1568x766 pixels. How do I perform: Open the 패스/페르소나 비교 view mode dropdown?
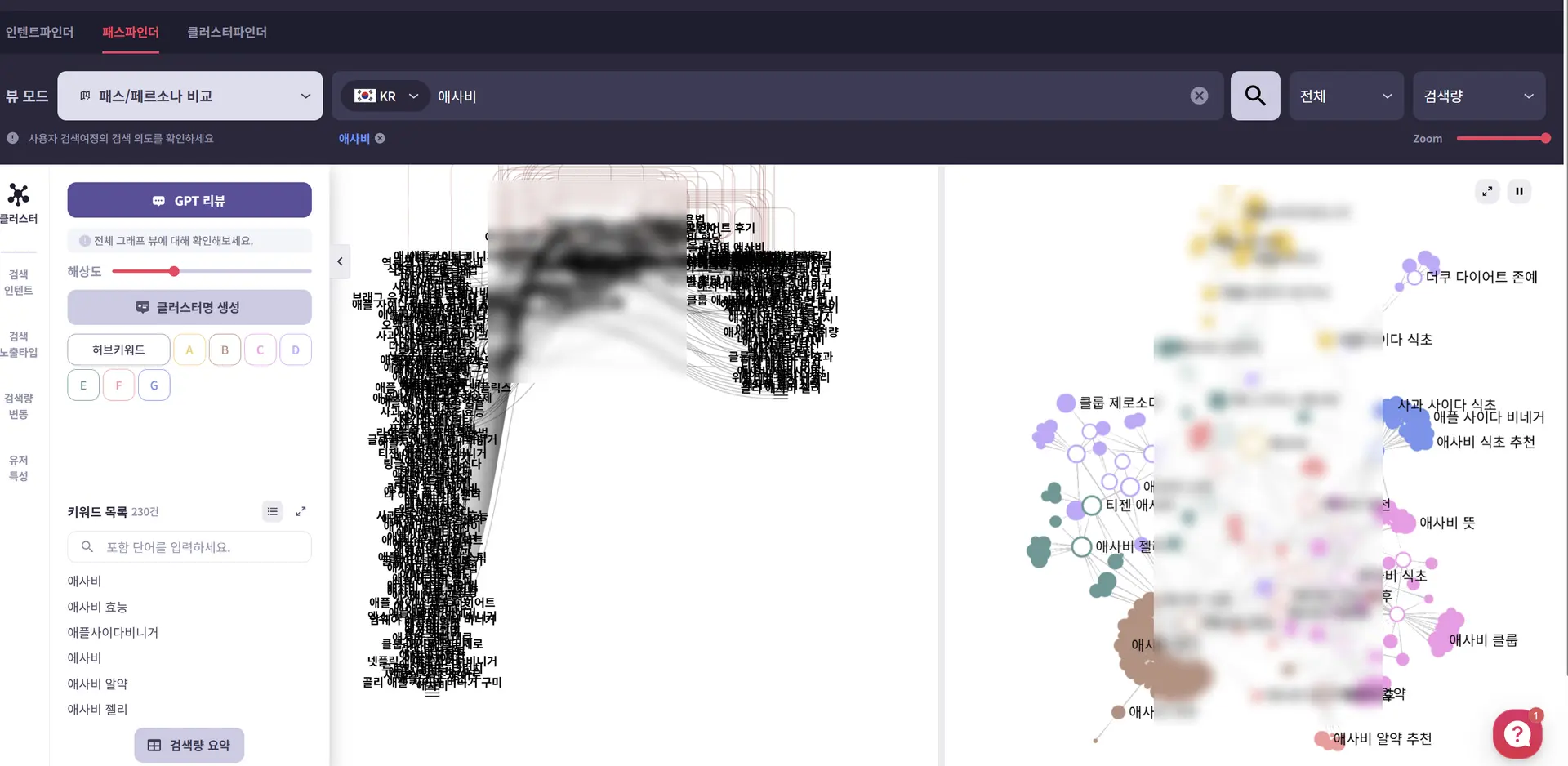pos(189,96)
